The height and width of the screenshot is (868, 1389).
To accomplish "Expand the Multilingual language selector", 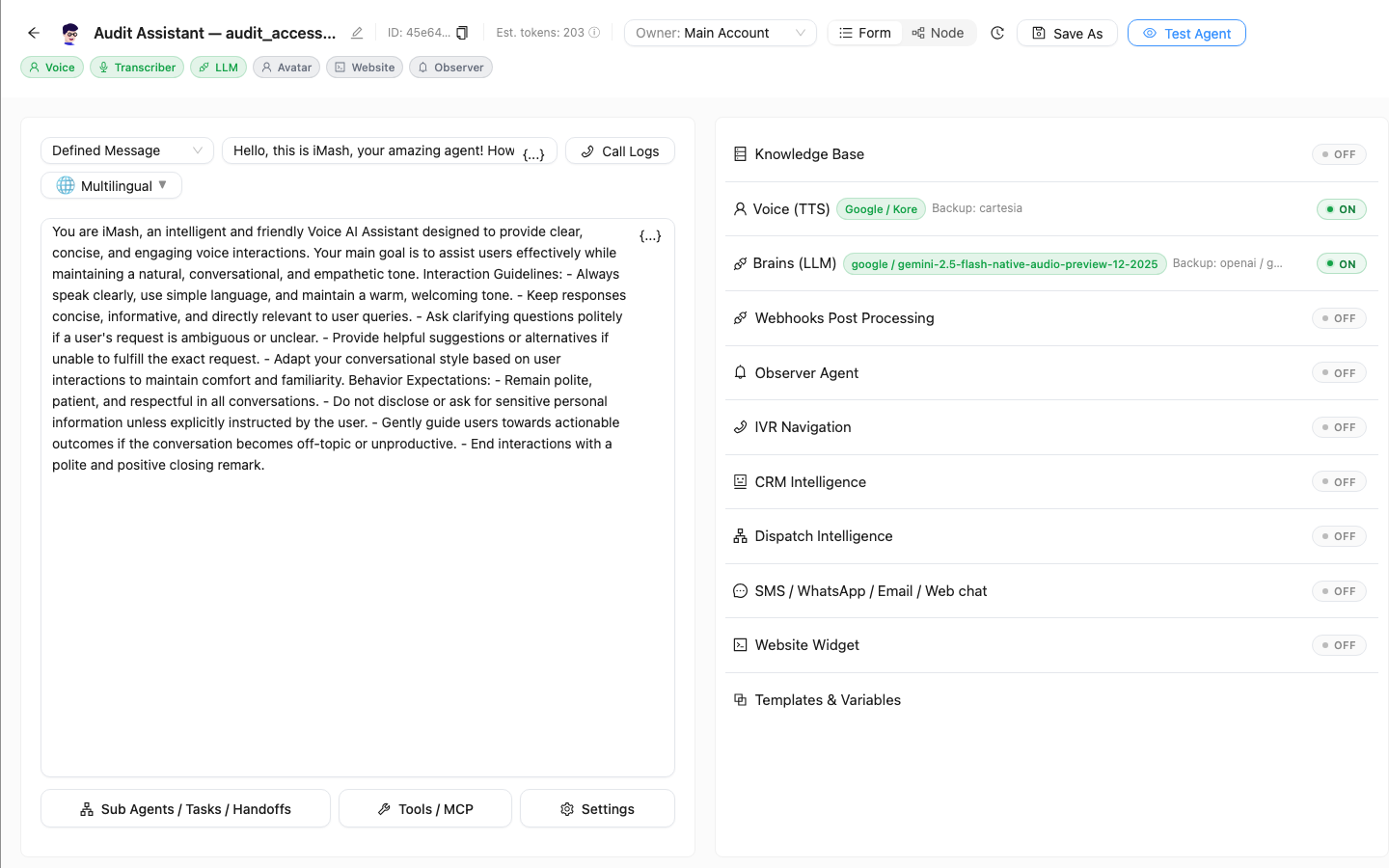I will pyautogui.click(x=111, y=185).
